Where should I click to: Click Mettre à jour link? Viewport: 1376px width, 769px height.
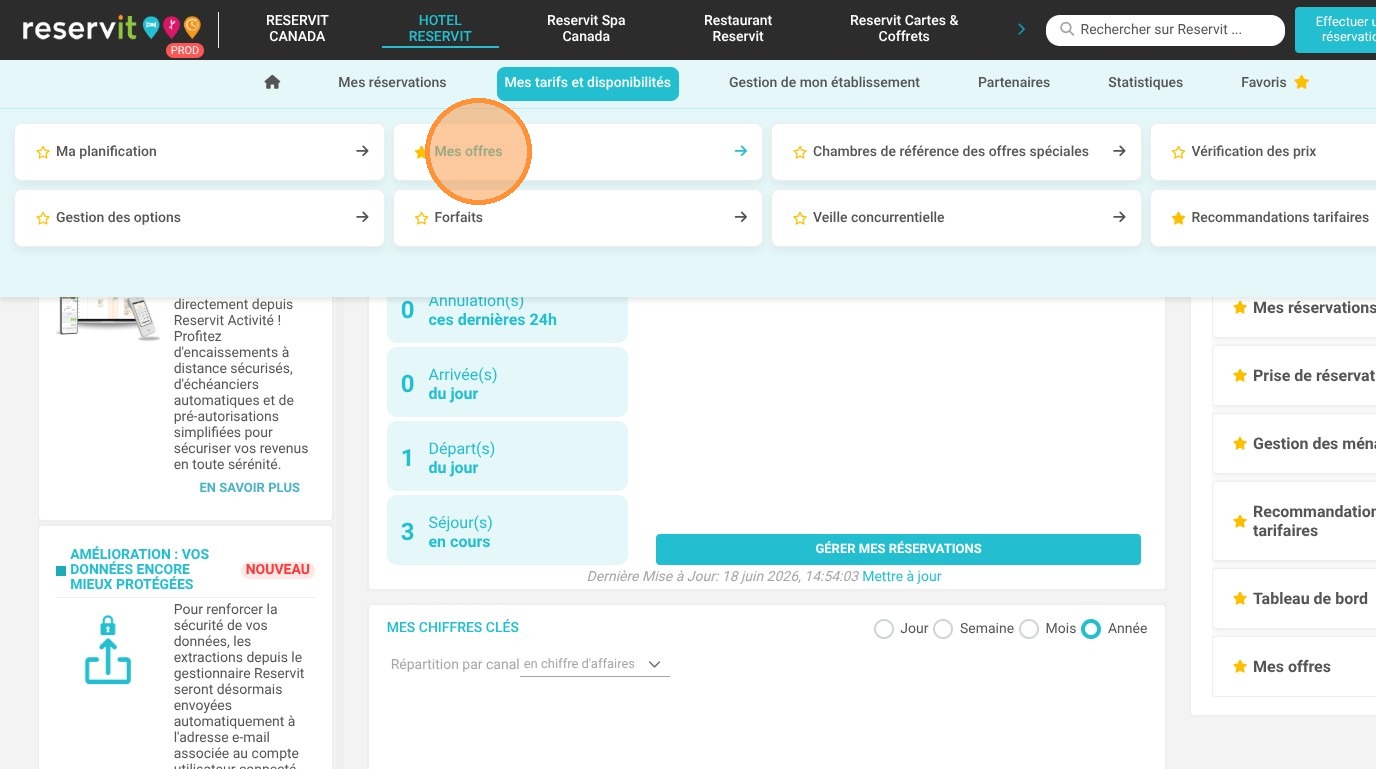point(902,577)
